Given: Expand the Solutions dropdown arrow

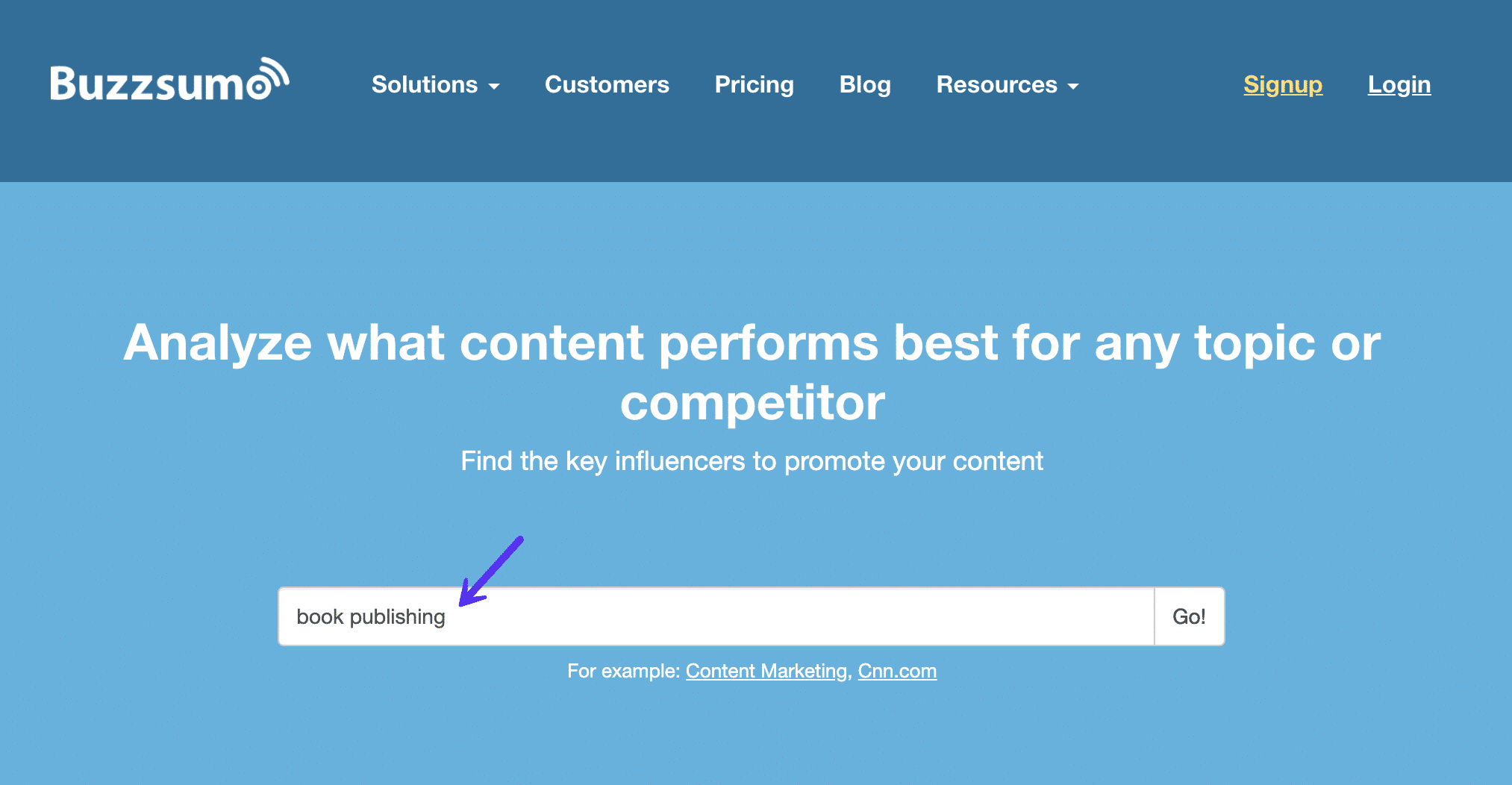Looking at the screenshot, I should point(495,87).
